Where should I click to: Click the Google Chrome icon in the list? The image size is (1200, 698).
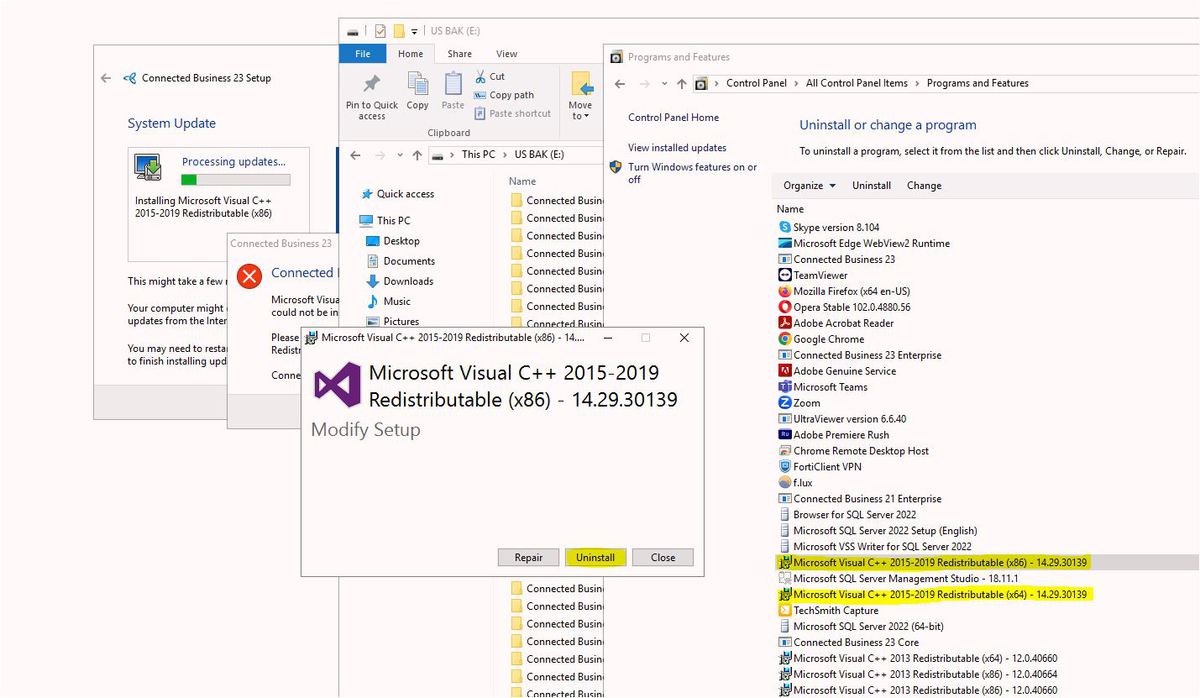pyautogui.click(x=785, y=339)
